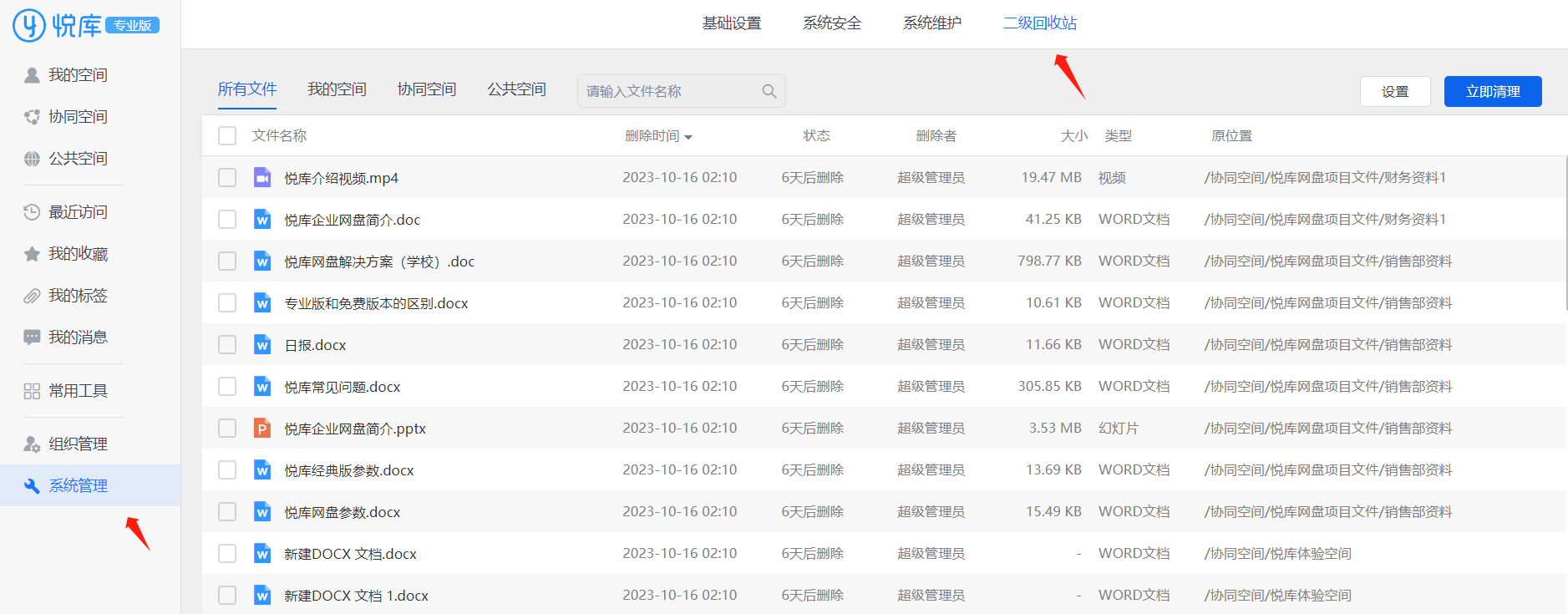Check the box for 悦库常见问题.docx

227,386
